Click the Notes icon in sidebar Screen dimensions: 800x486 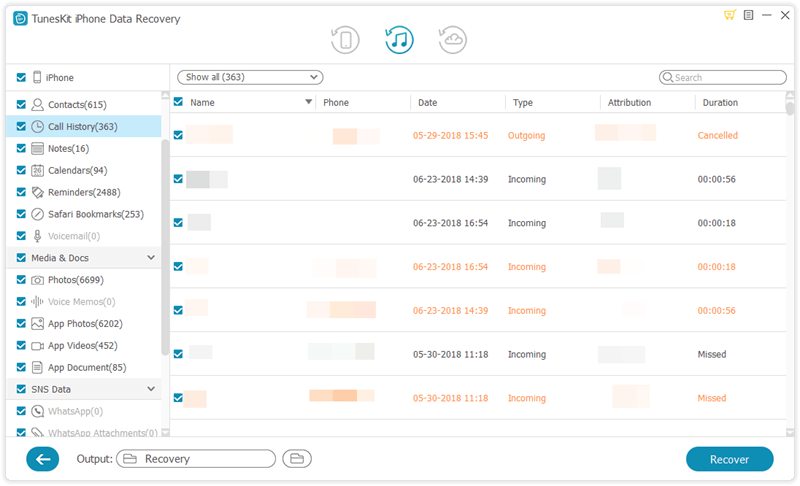tap(37, 148)
